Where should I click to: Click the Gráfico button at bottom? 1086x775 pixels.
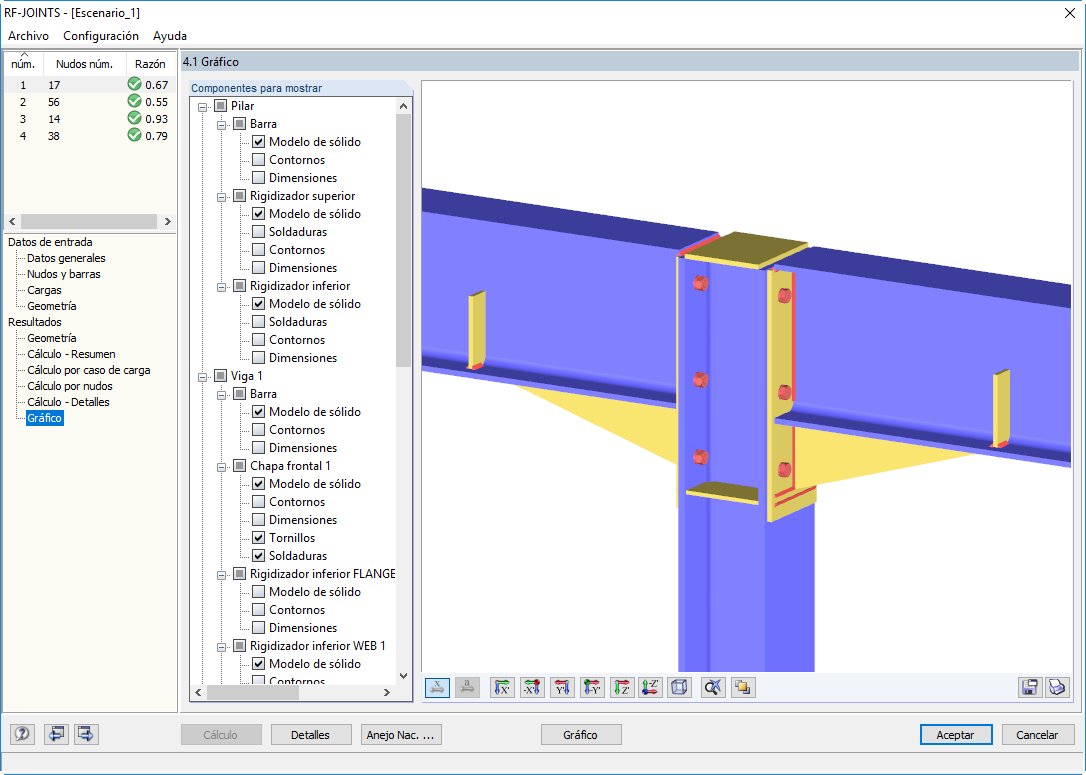click(x=580, y=735)
